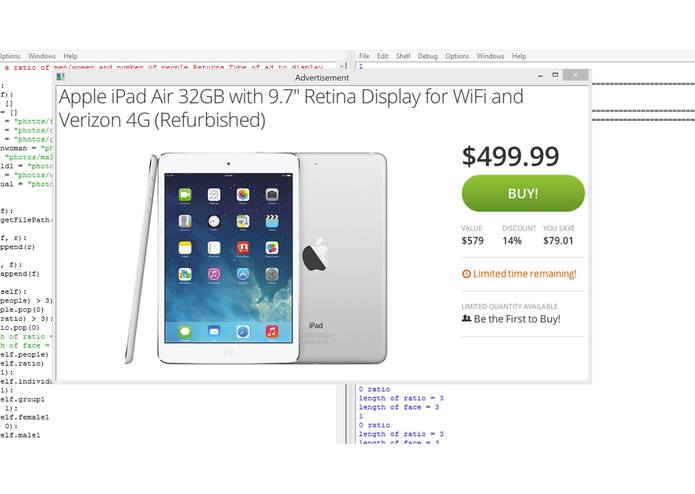The image size is (695, 494).
Task: Click the people icon beside Be the First to Buy
Action: click(466, 318)
